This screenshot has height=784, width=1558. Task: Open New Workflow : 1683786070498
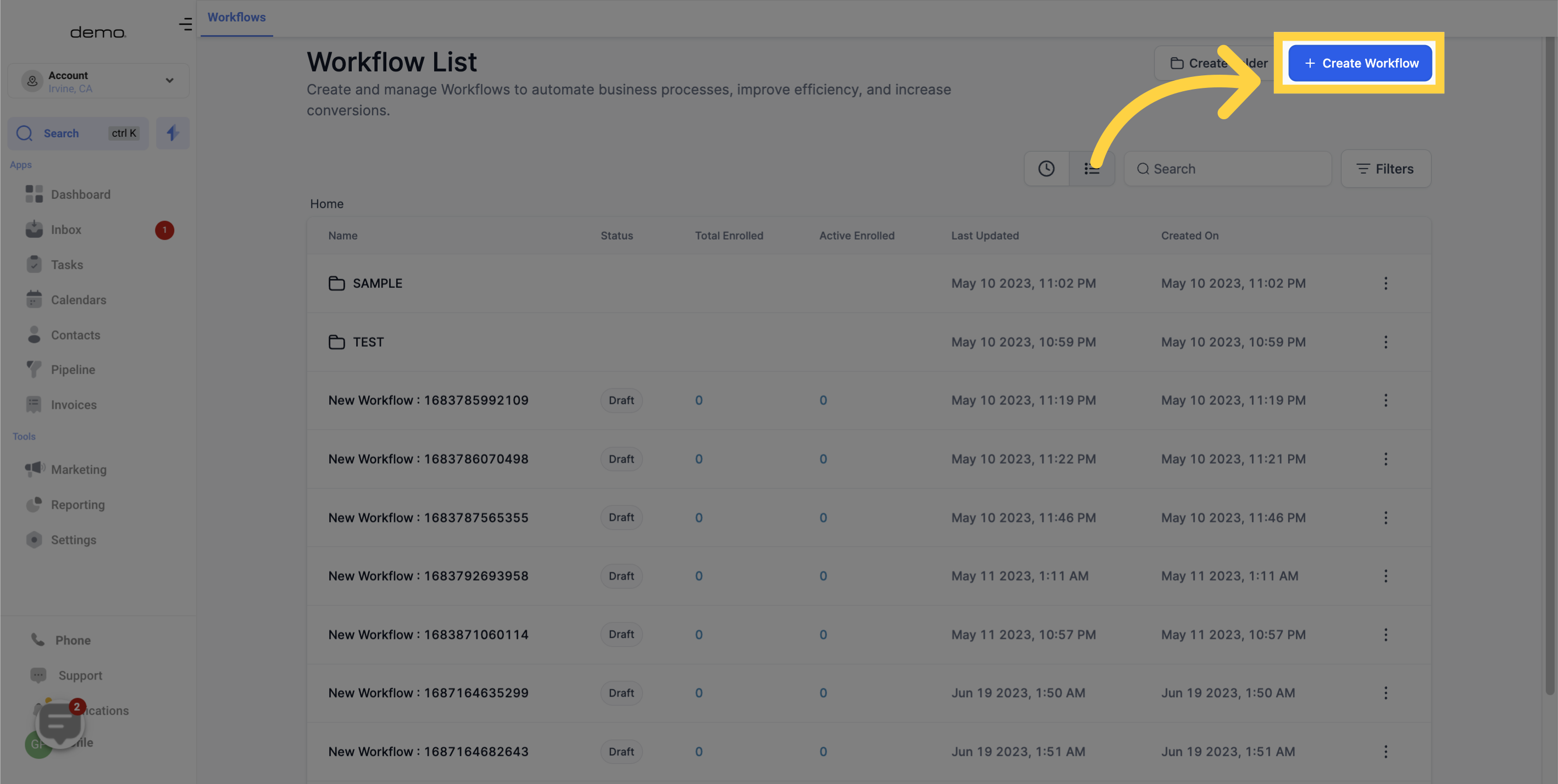(428, 459)
